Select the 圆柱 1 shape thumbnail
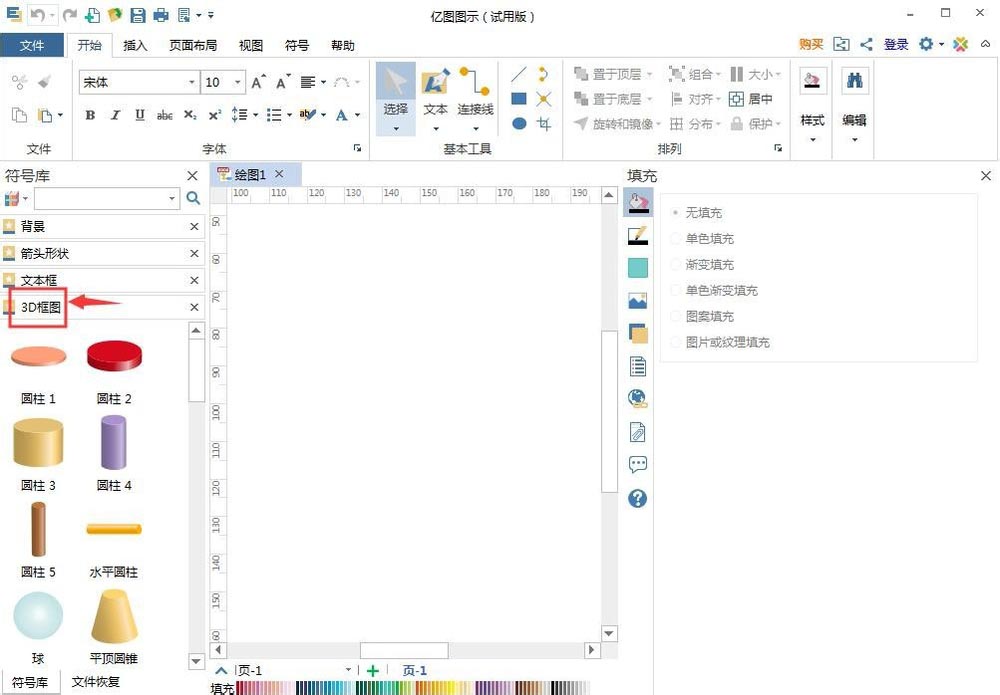 pyautogui.click(x=38, y=355)
